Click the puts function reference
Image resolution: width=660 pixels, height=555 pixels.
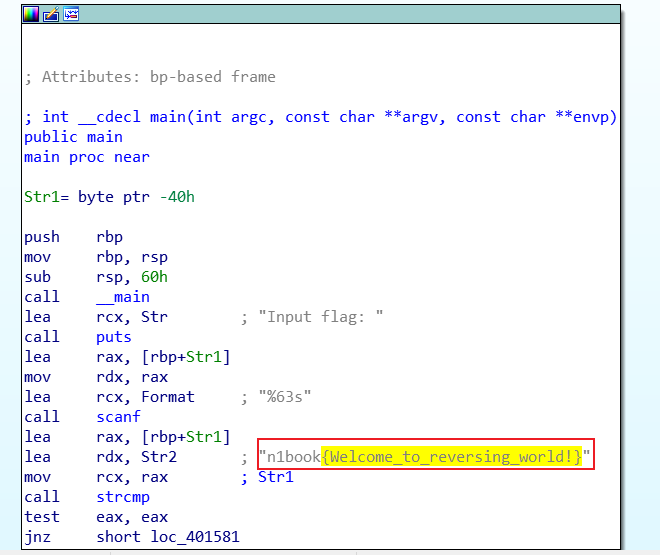click(x=114, y=337)
